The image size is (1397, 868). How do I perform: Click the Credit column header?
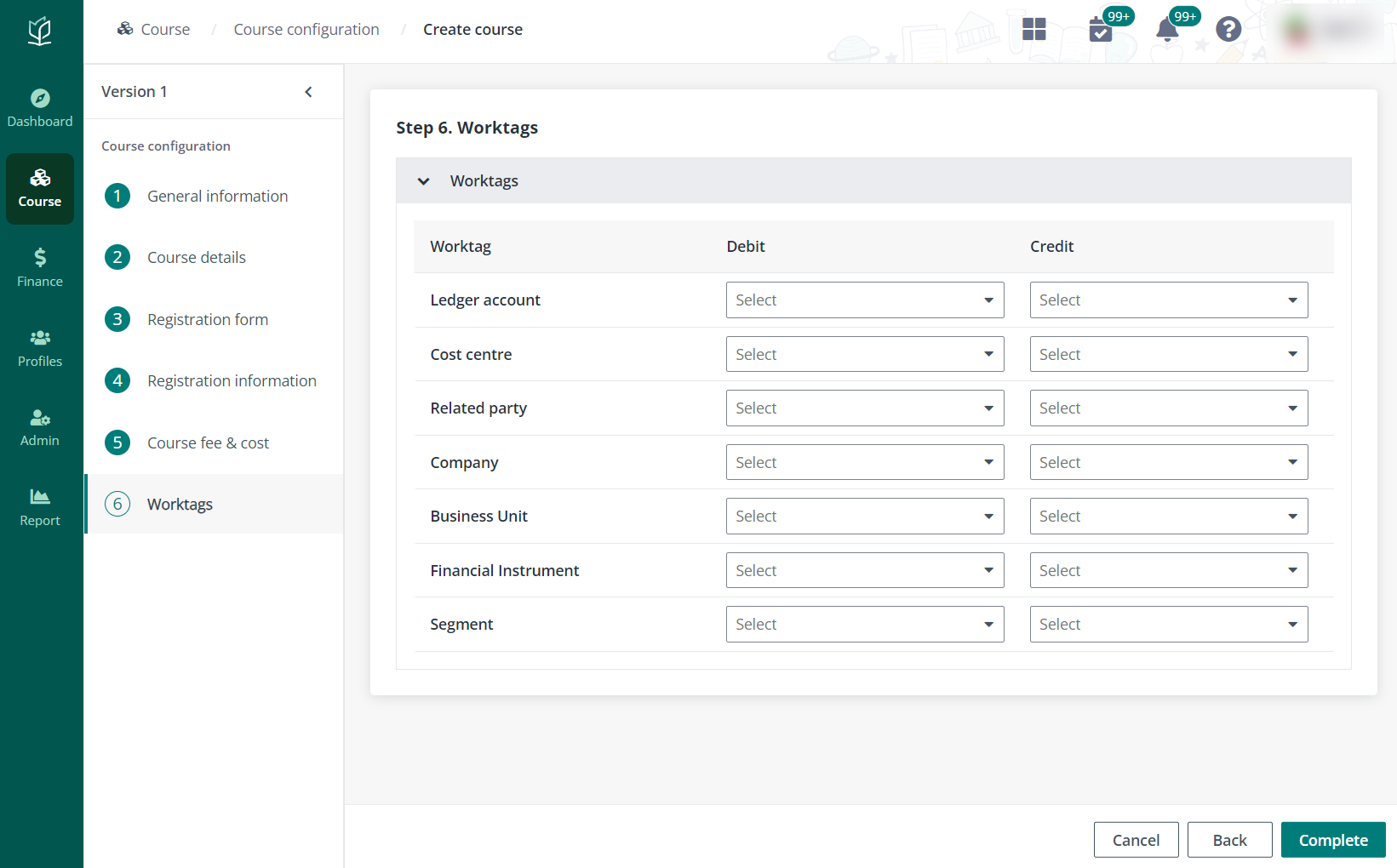[x=1051, y=247]
